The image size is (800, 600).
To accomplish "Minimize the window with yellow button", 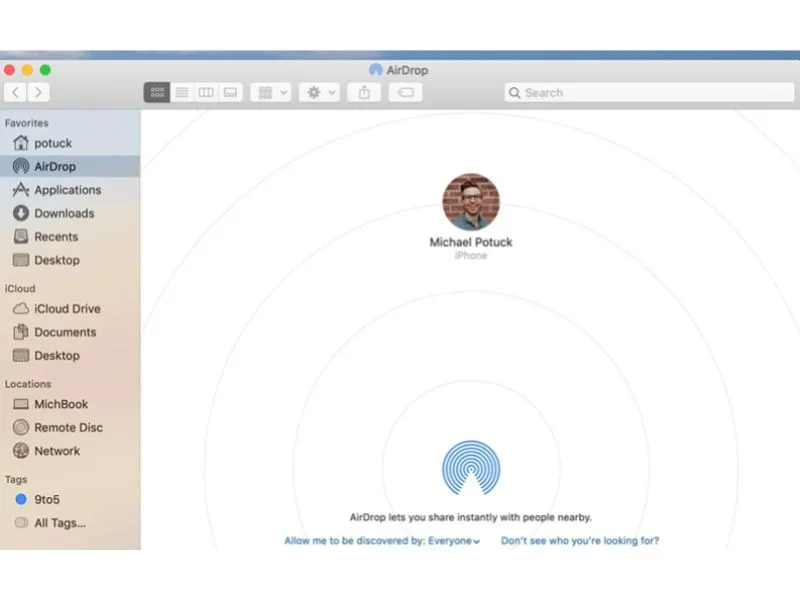I will pyautogui.click(x=28, y=70).
